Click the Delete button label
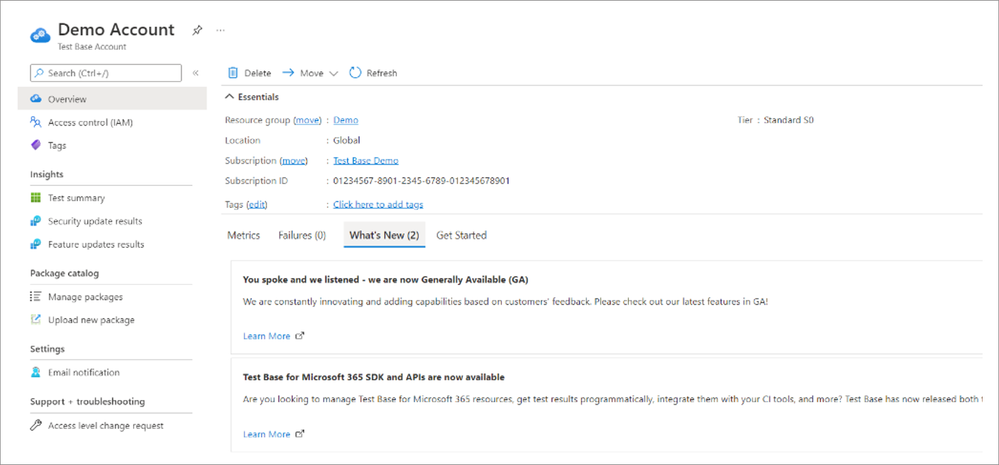999x465 pixels. [x=257, y=73]
